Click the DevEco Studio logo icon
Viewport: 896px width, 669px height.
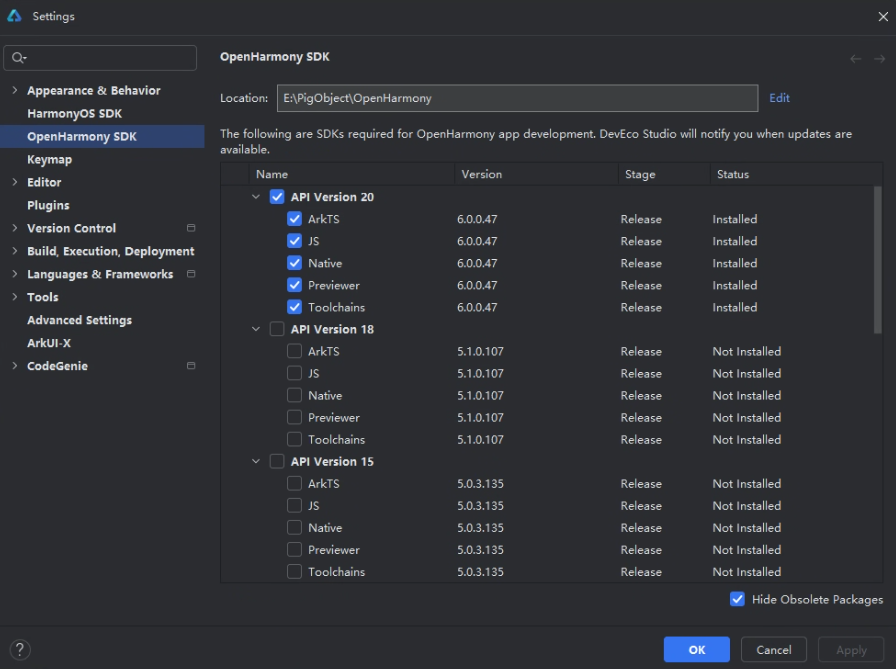[14, 16]
